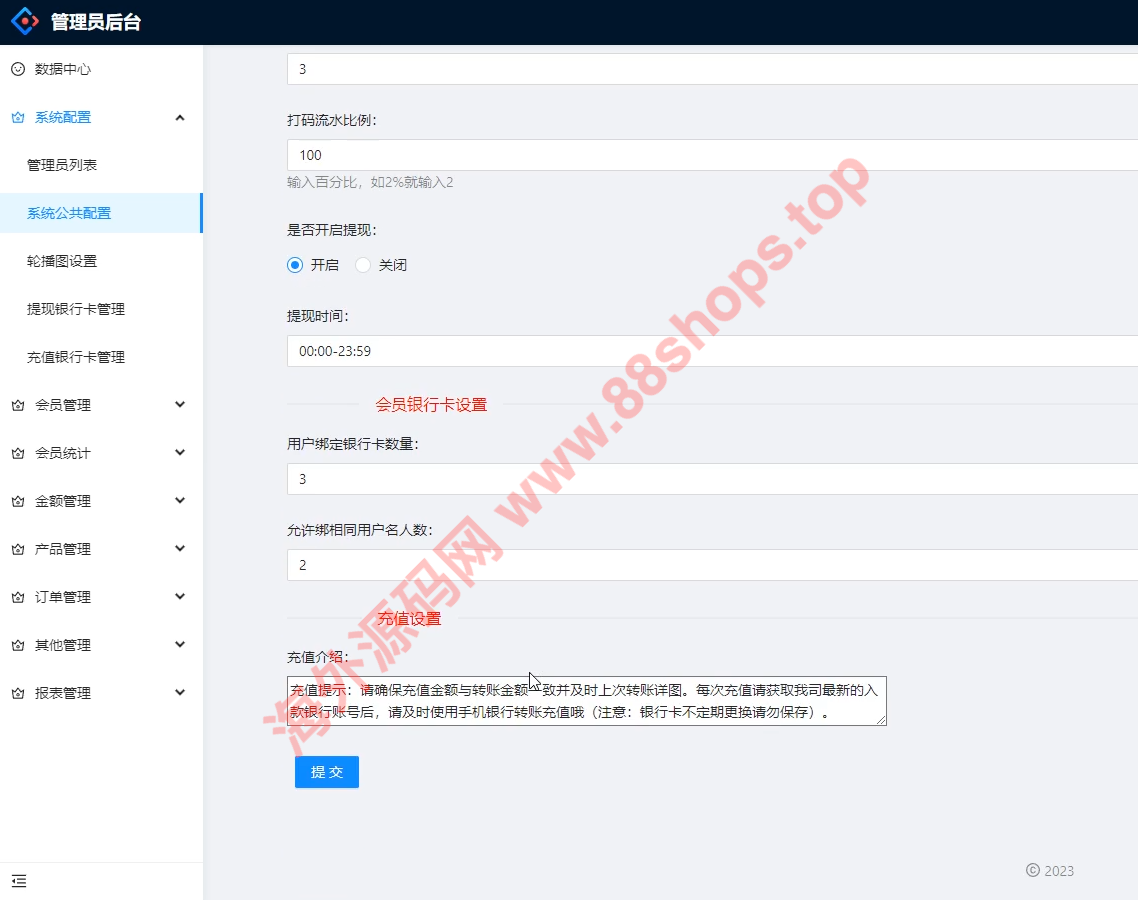This screenshot has height=900, width=1138.
Task: Collapse sidebar using bottom-left menu fold icon
Action: [19, 881]
